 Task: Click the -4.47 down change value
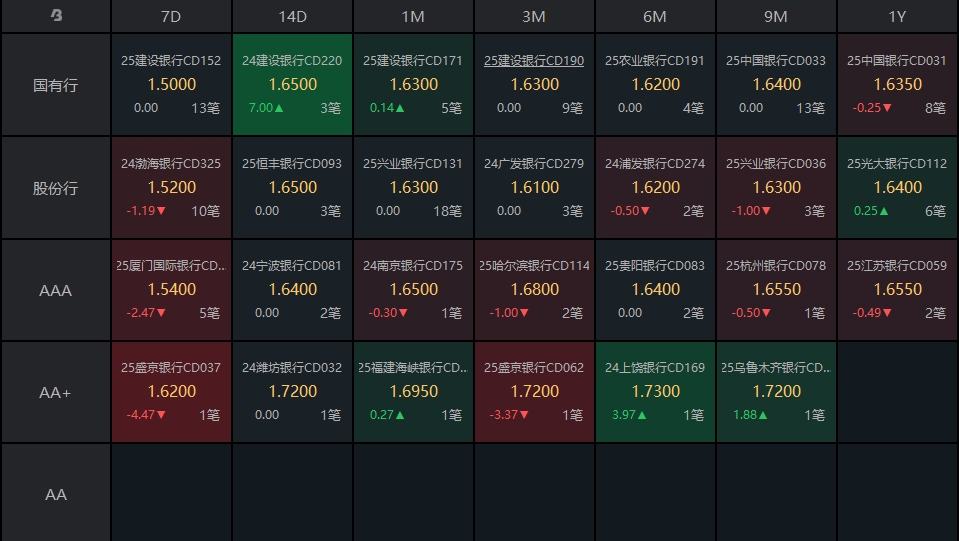(146, 415)
